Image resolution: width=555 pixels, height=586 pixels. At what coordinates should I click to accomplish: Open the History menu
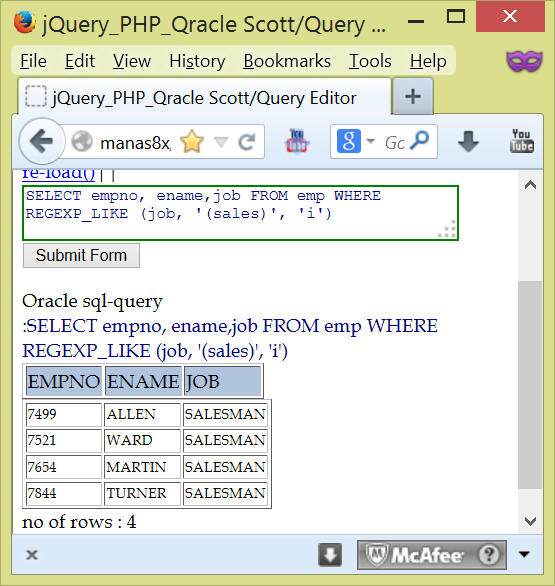197,61
